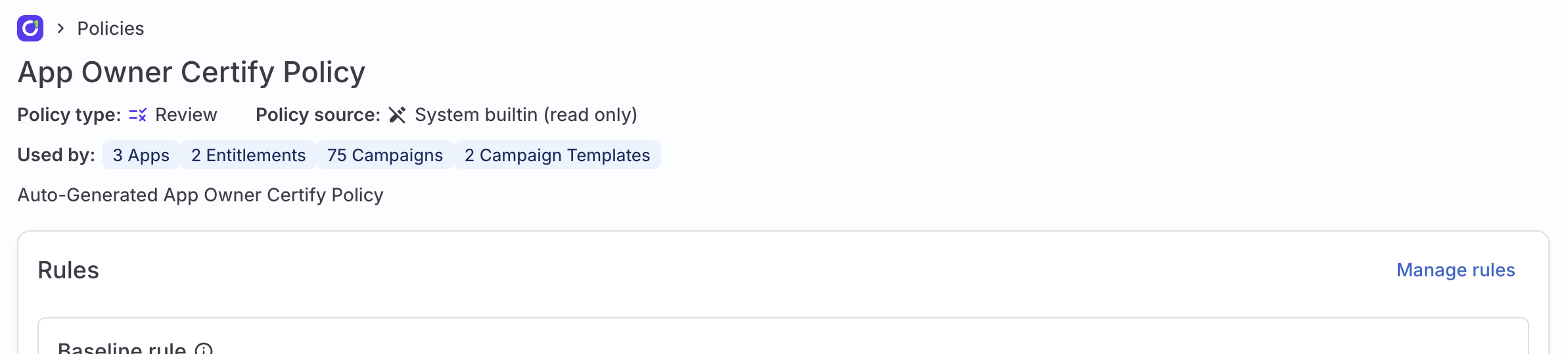This screenshot has width=1568, height=354.
Task: Click the Baseline rule heading
Action: pyautogui.click(x=122, y=347)
